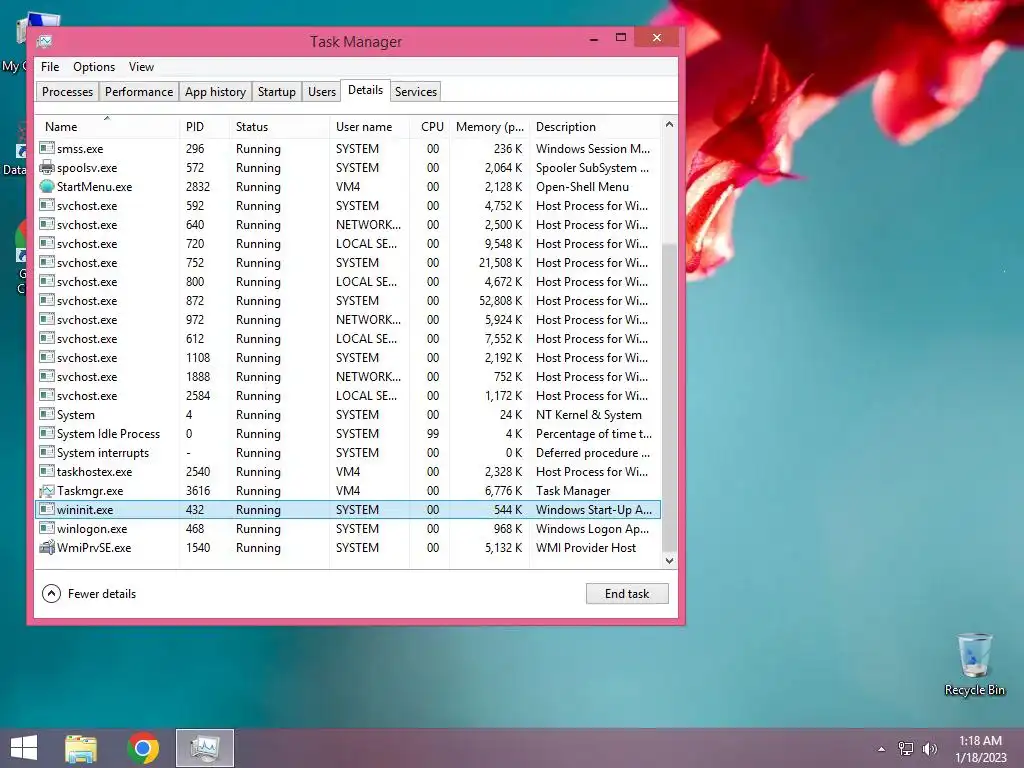The height and width of the screenshot is (768, 1024).
Task: Click the Task Manager taskbar icon
Action: coord(204,748)
